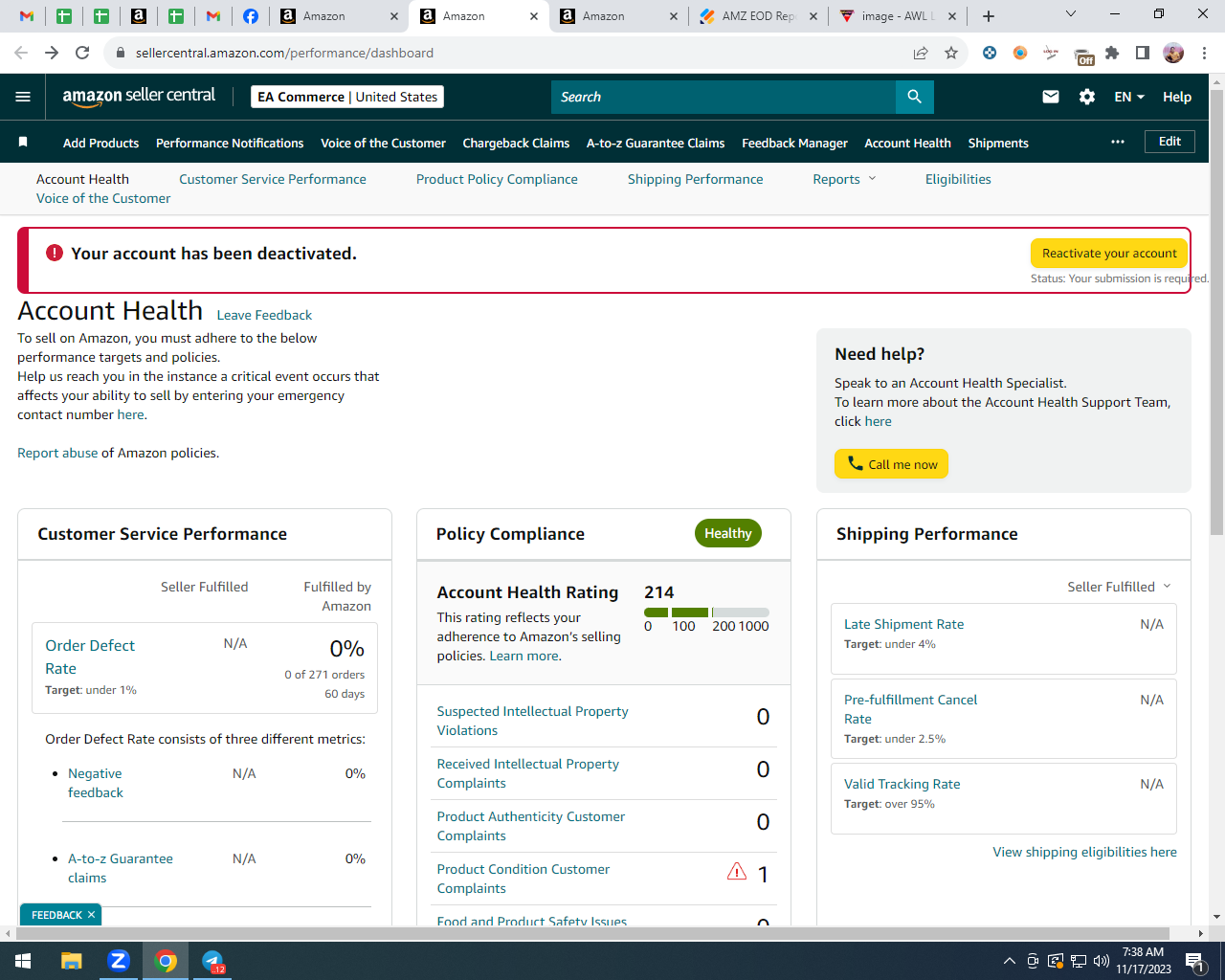Open File Explorer from the taskbar
The width and height of the screenshot is (1225, 980).
(72, 960)
